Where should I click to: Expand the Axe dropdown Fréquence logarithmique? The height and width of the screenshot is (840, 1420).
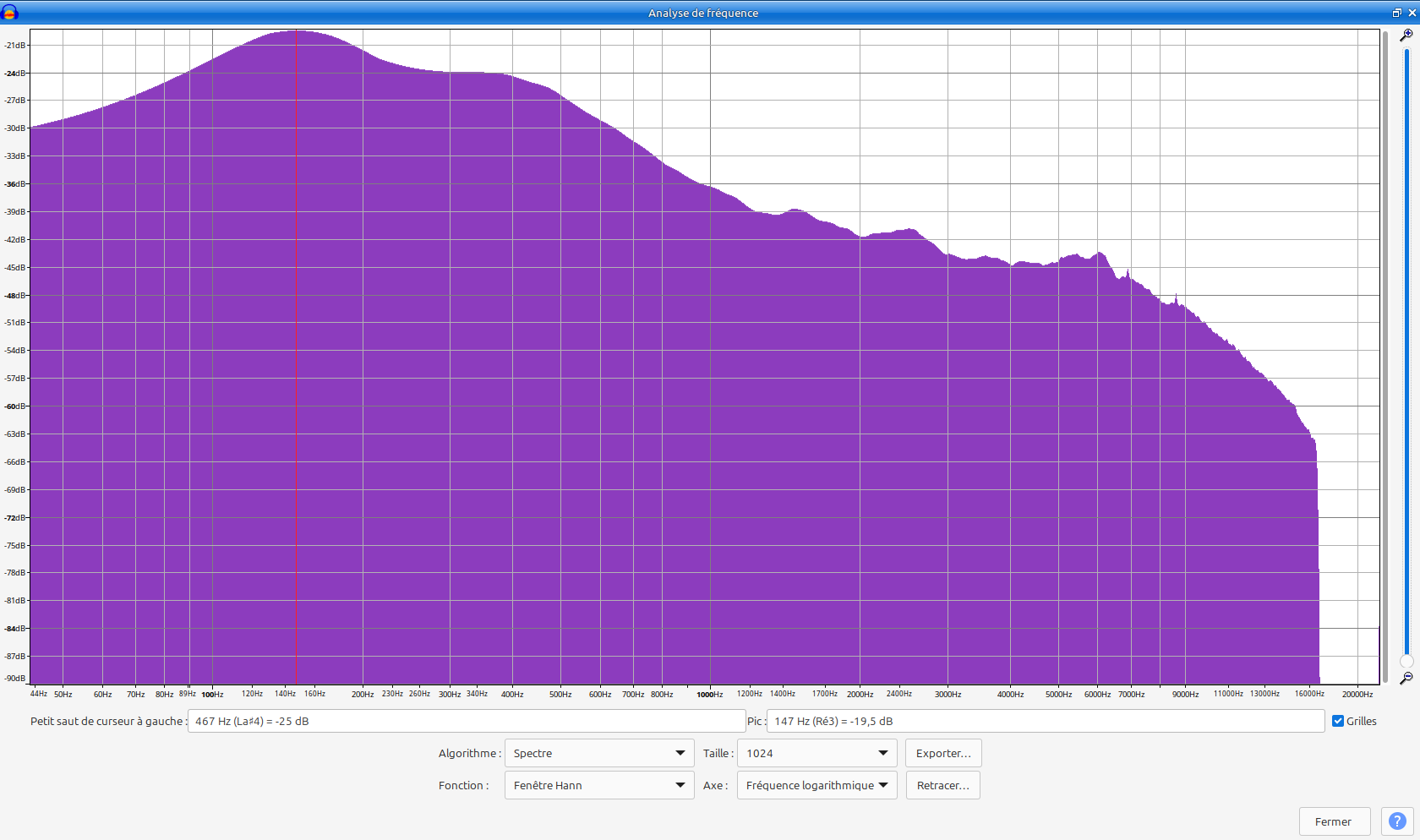(x=816, y=785)
